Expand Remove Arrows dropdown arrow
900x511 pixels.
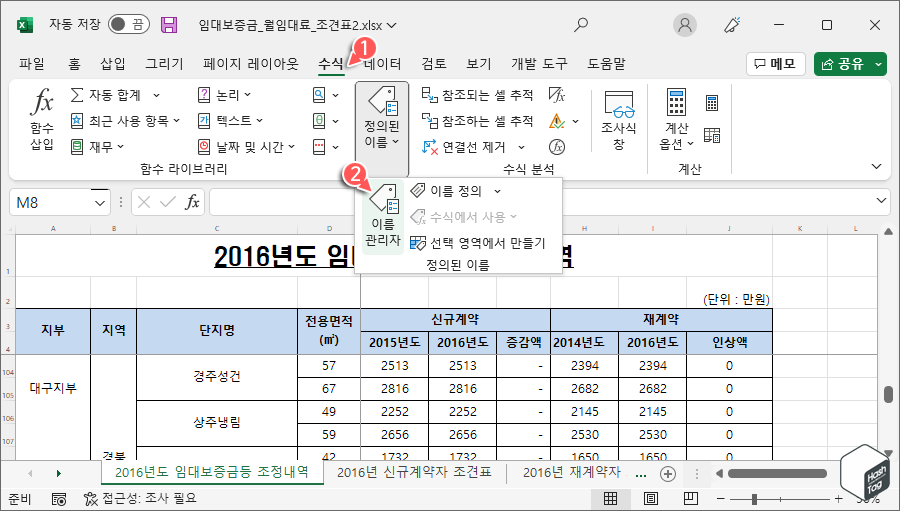tap(521, 147)
